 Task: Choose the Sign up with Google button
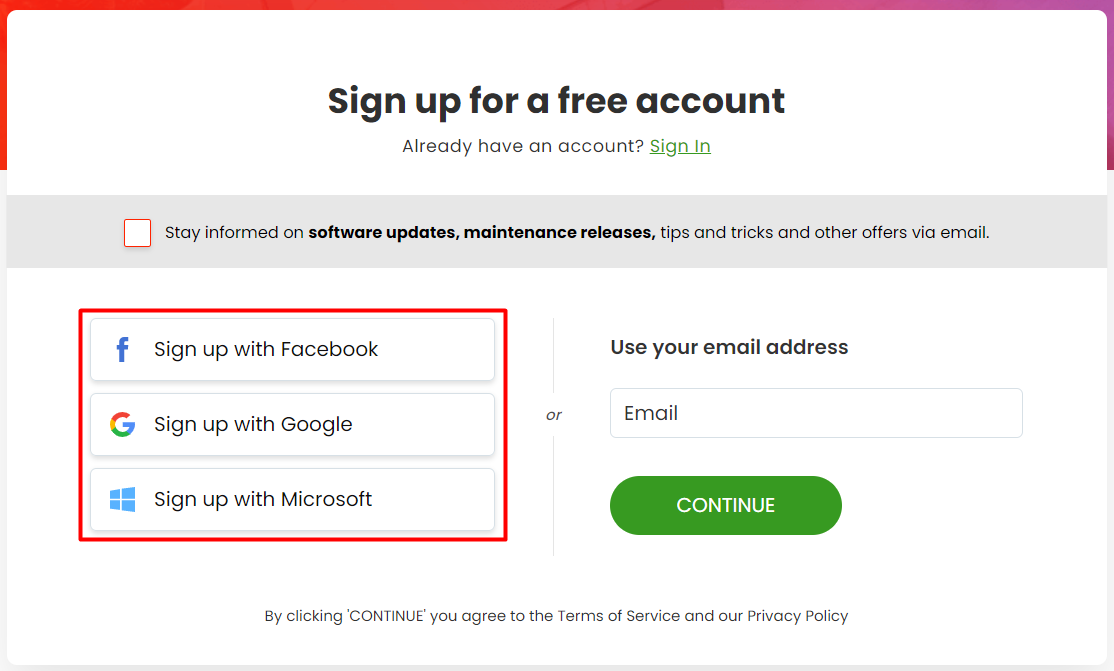tap(292, 424)
